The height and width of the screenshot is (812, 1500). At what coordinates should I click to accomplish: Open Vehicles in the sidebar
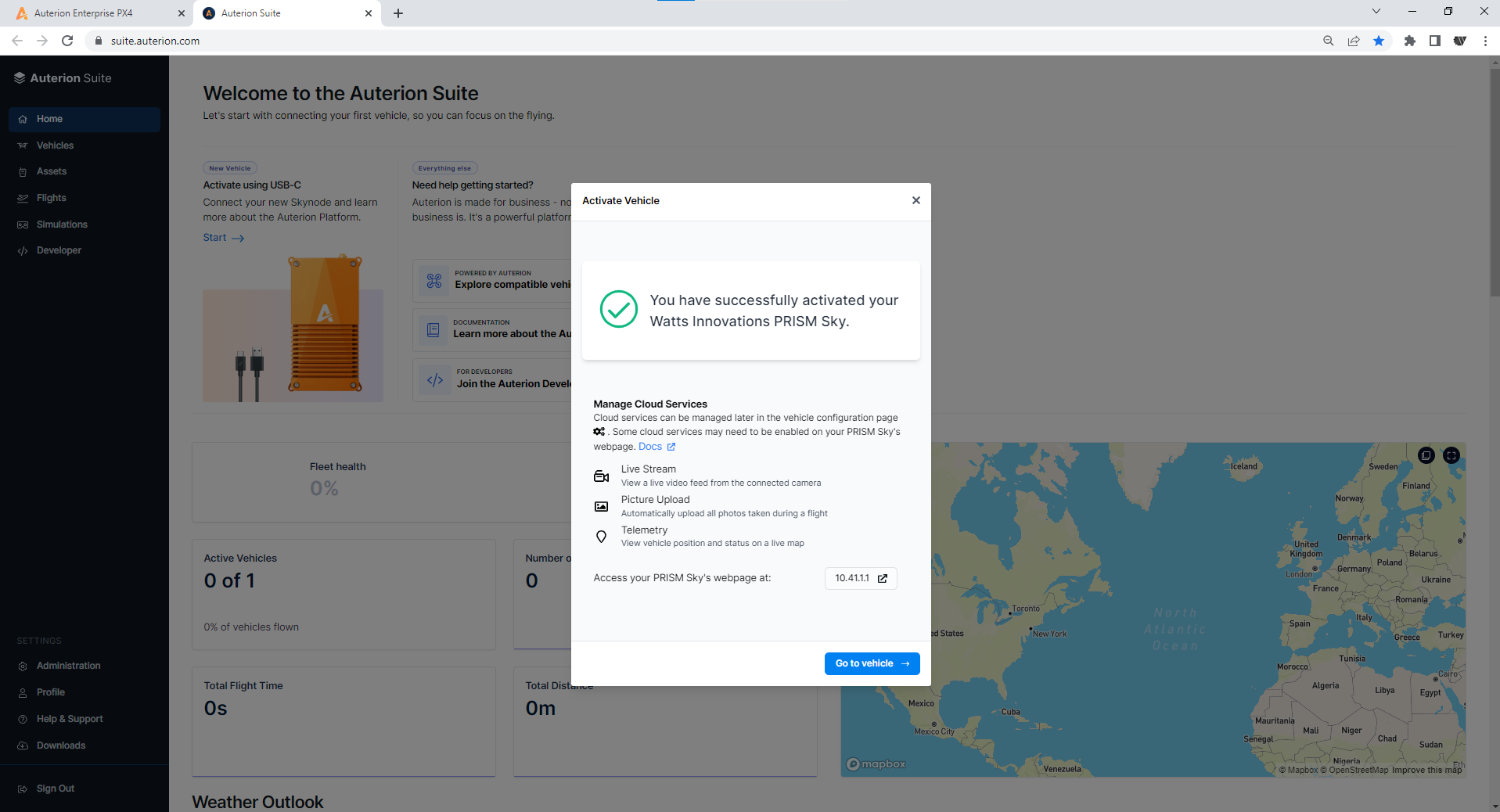click(55, 146)
